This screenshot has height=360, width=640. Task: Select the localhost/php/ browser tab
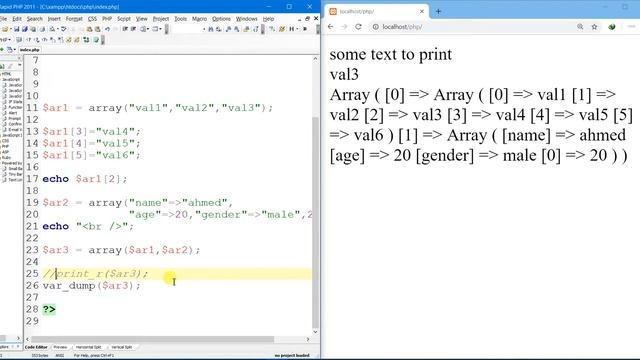(x=376, y=11)
